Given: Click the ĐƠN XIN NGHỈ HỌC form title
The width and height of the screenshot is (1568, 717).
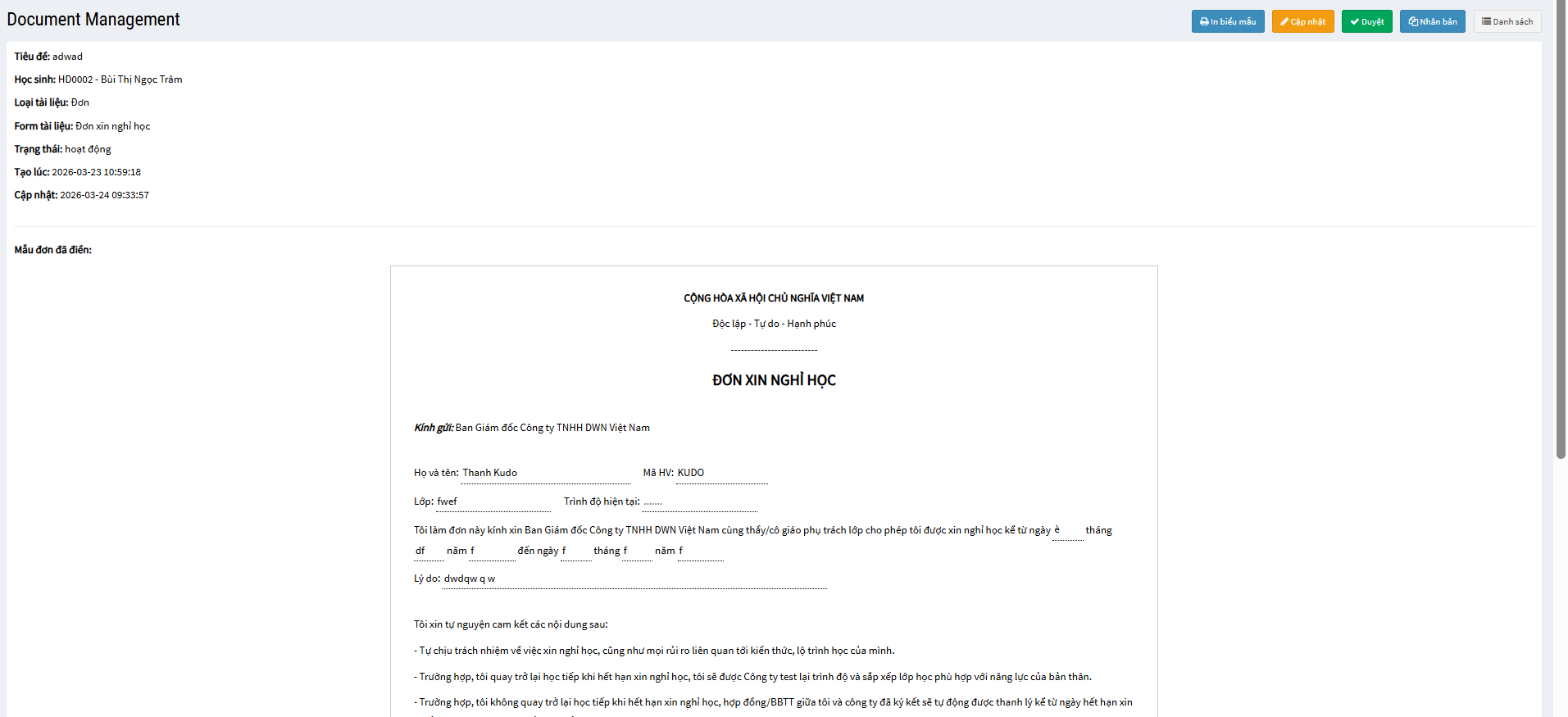Looking at the screenshot, I should tap(774, 380).
